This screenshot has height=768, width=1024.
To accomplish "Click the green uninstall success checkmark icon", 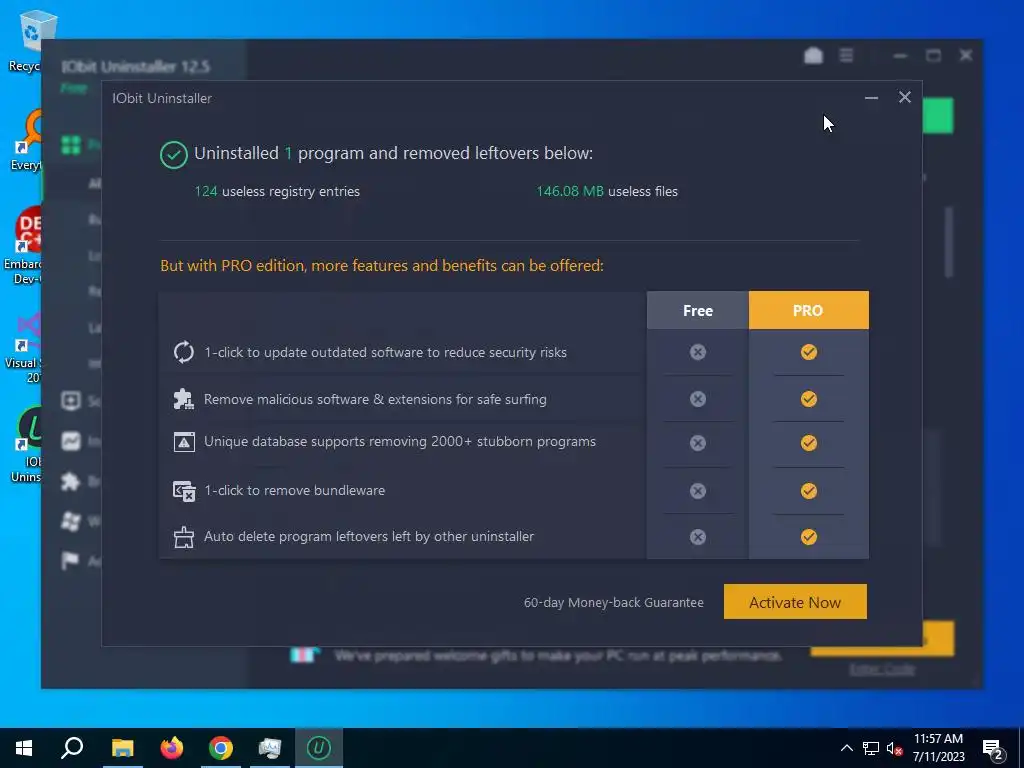I will (x=174, y=155).
